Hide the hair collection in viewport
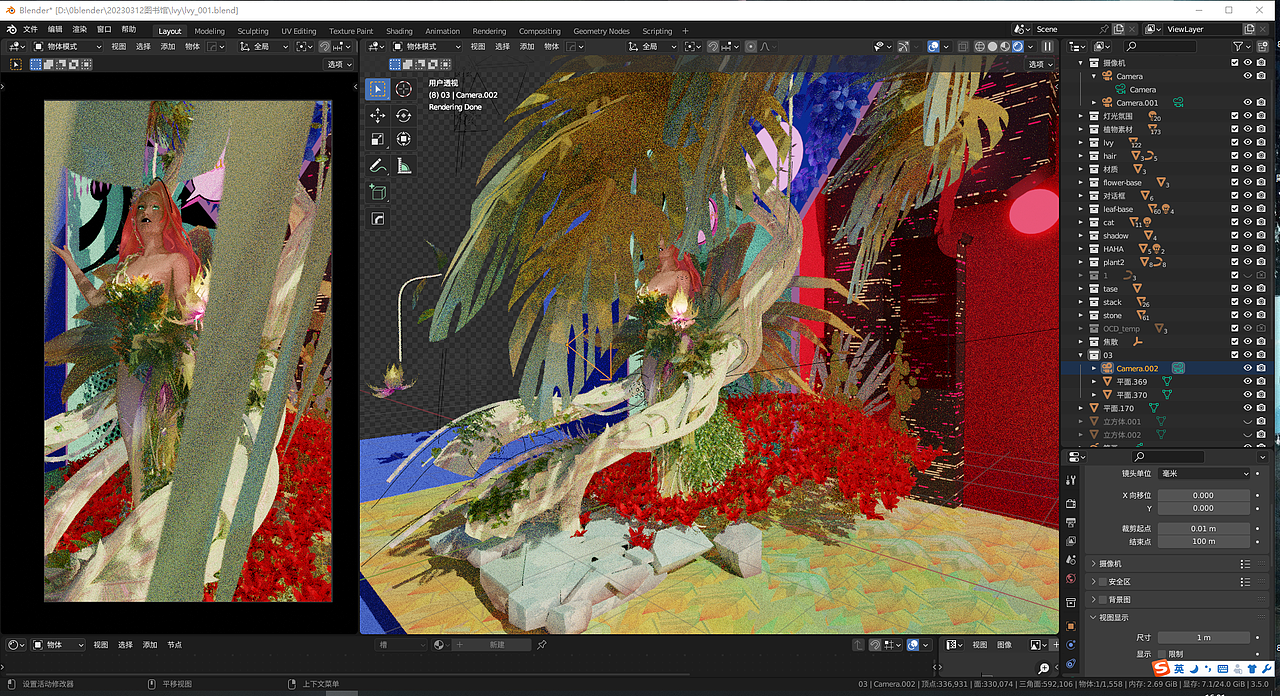 point(1248,156)
